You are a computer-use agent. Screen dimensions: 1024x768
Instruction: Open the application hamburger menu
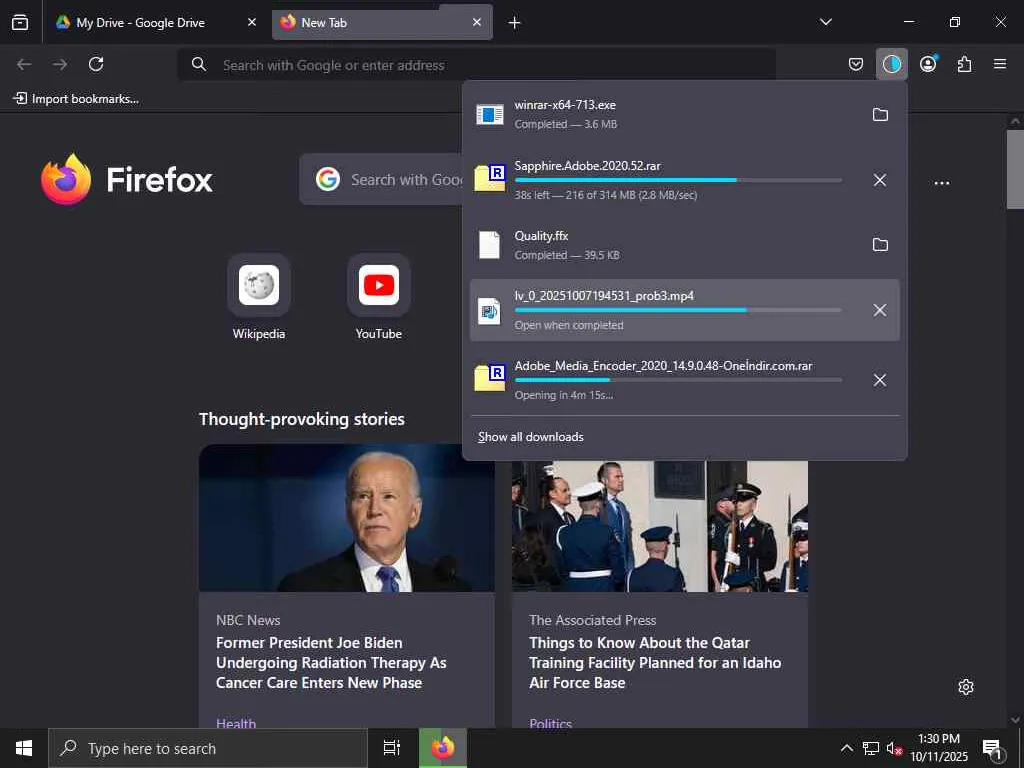click(1000, 64)
